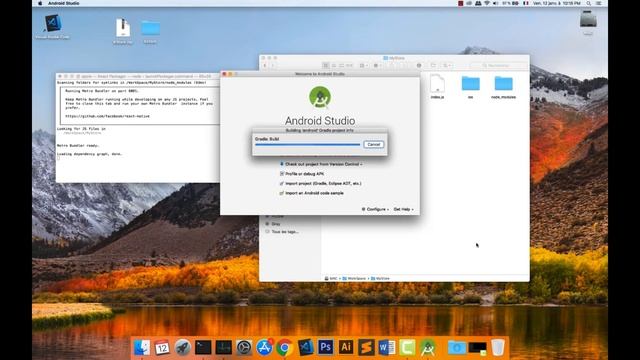This screenshot has width=640, height=360.
Task: Click the Android Studio logo in welcome window
Action: pos(320,97)
